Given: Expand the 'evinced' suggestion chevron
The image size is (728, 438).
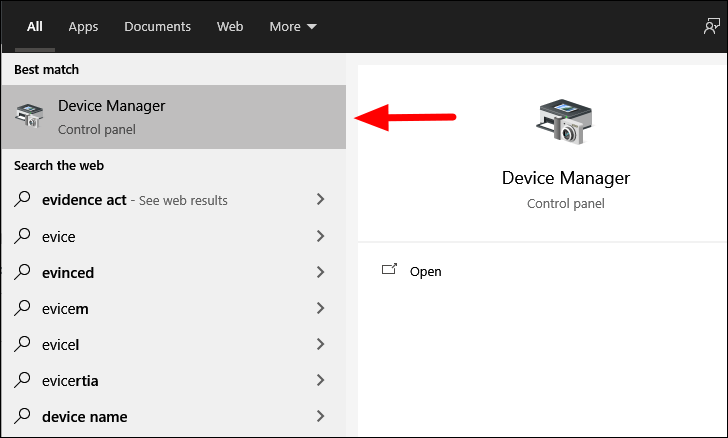Looking at the screenshot, I should (320, 272).
